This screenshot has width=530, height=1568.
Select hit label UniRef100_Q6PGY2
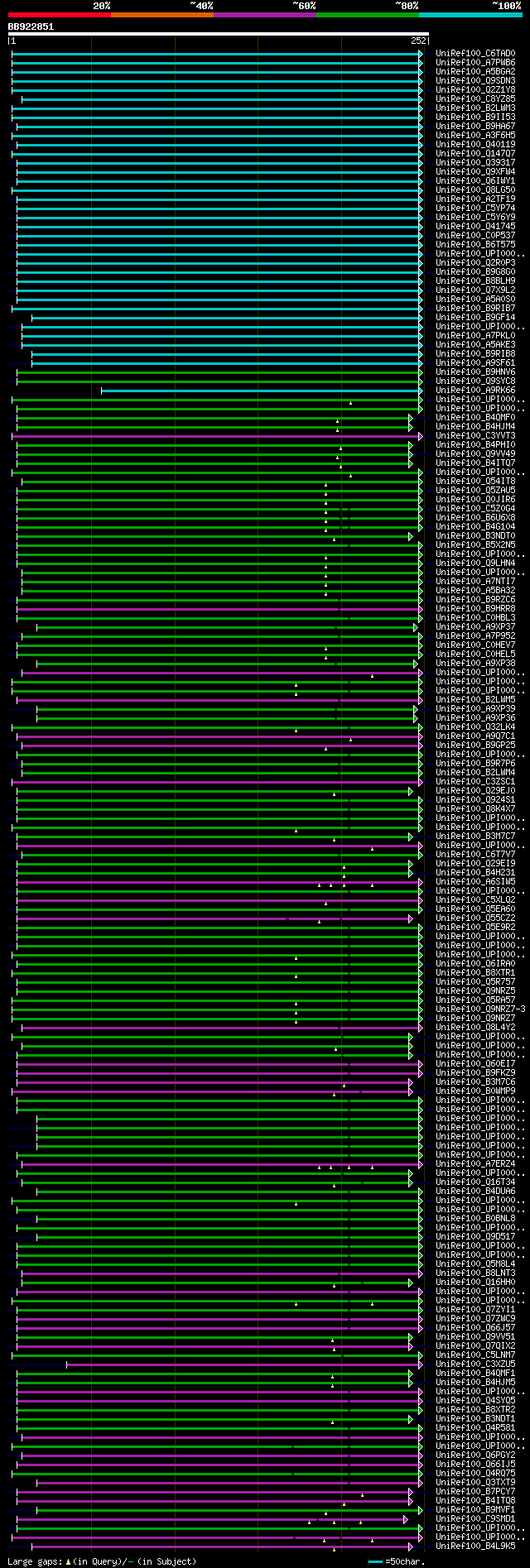tap(475, 1455)
